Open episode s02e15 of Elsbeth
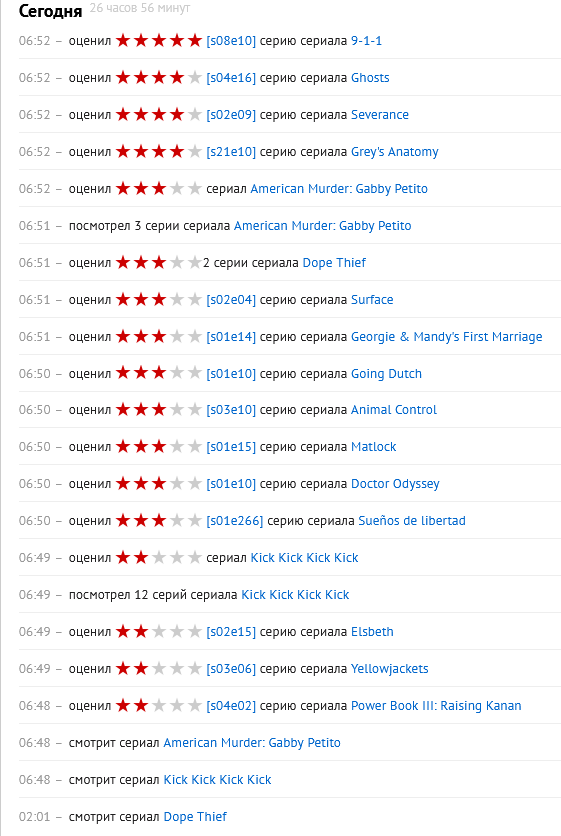561x836 pixels. pos(231,632)
